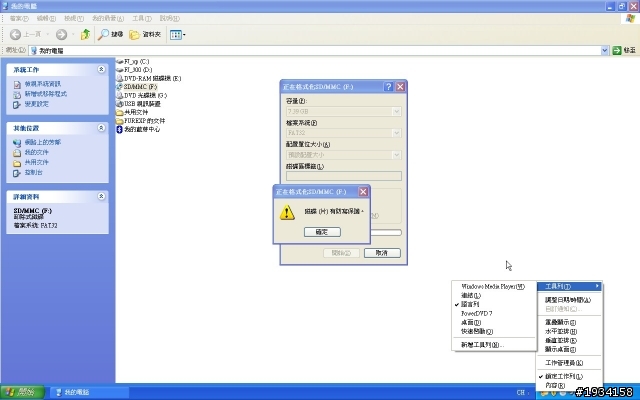This screenshot has height=400, width=640.
Task: Open 網路上的芳鄰 link
Action: tap(42, 142)
